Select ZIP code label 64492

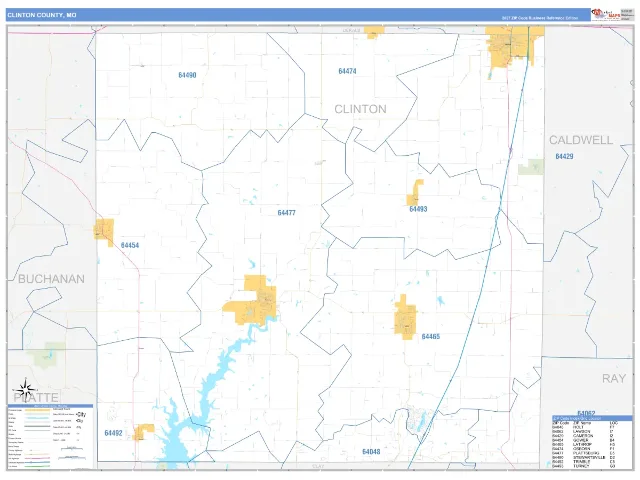(x=113, y=433)
